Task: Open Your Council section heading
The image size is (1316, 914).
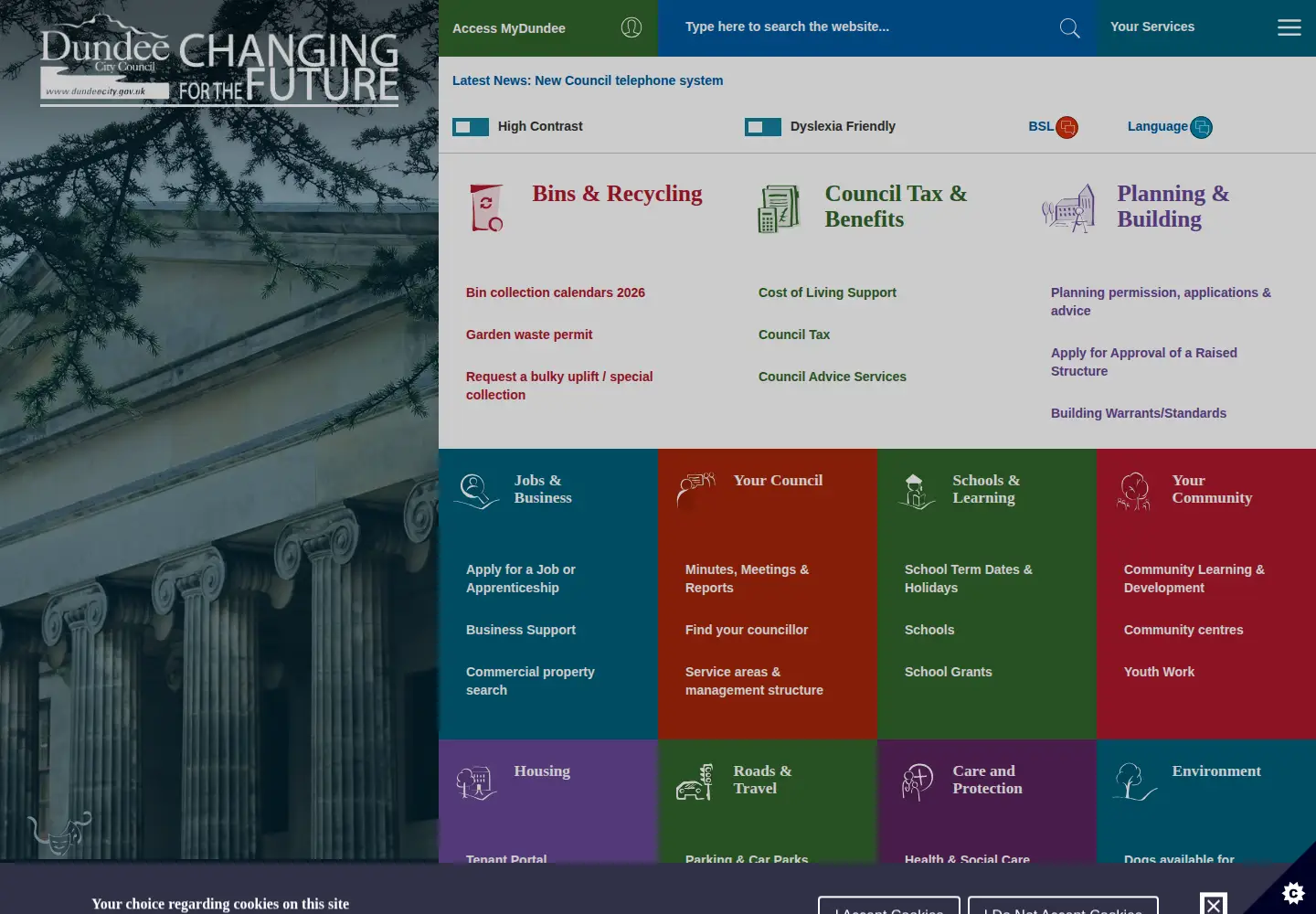Action: [x=778, y=481]
